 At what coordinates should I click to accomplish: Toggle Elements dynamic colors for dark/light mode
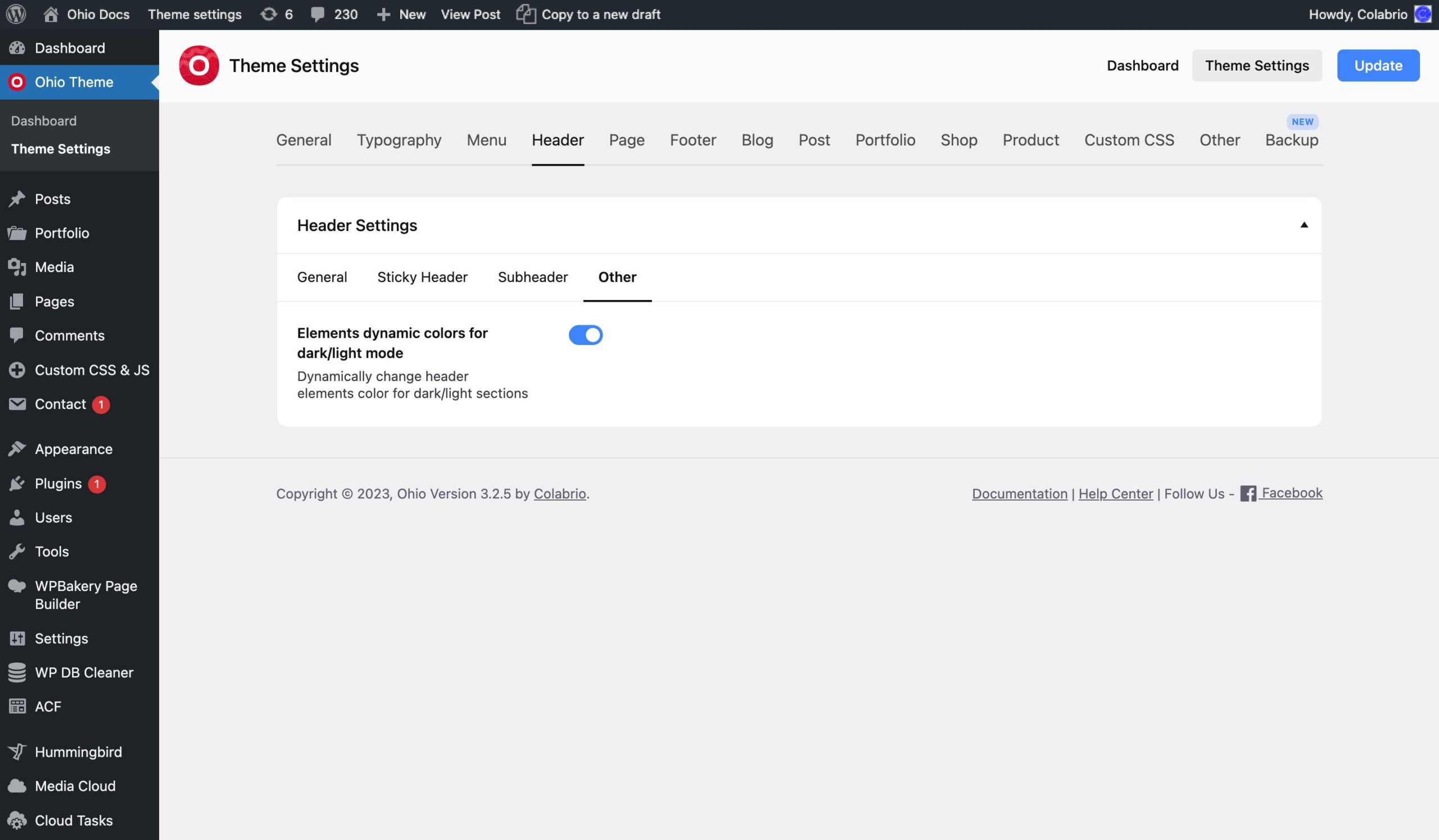tap(585, 335)
